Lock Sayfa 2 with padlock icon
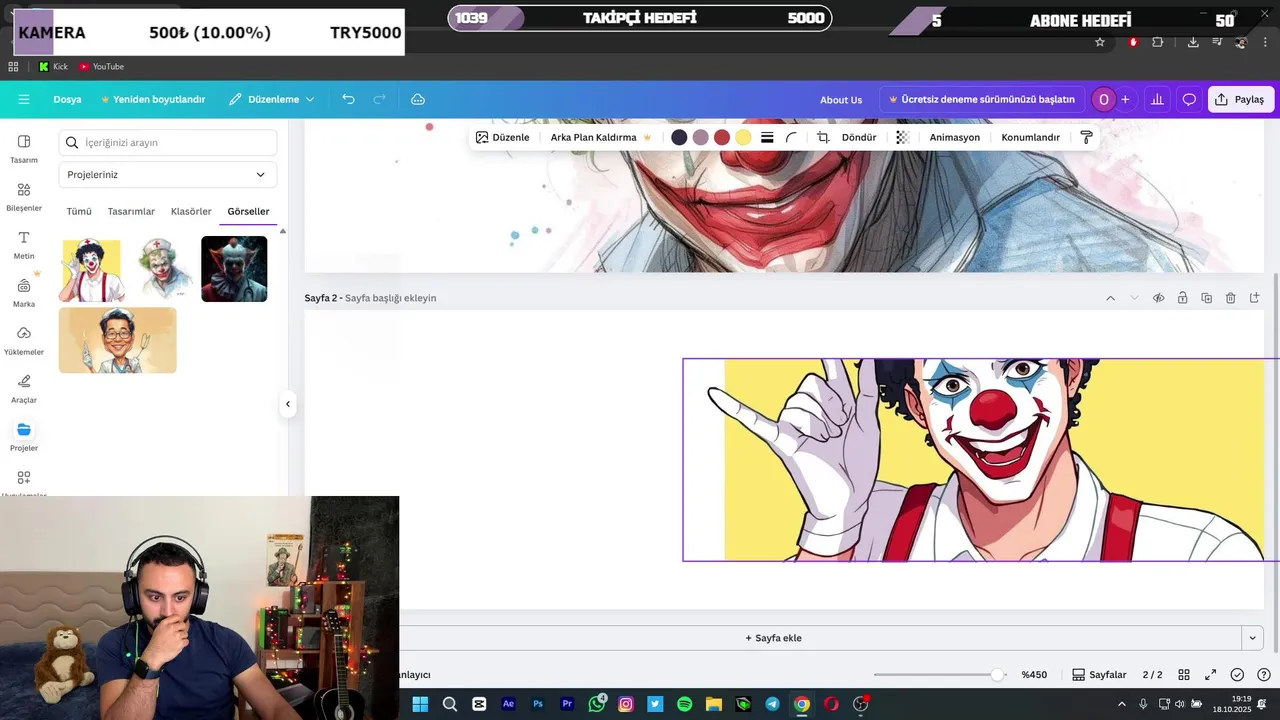 pyautogui.click(x=1182, y=298)
